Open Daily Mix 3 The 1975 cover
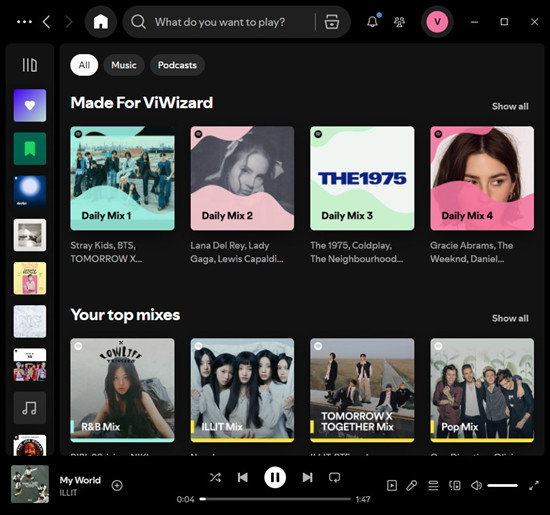 click(x=362, y=178)
